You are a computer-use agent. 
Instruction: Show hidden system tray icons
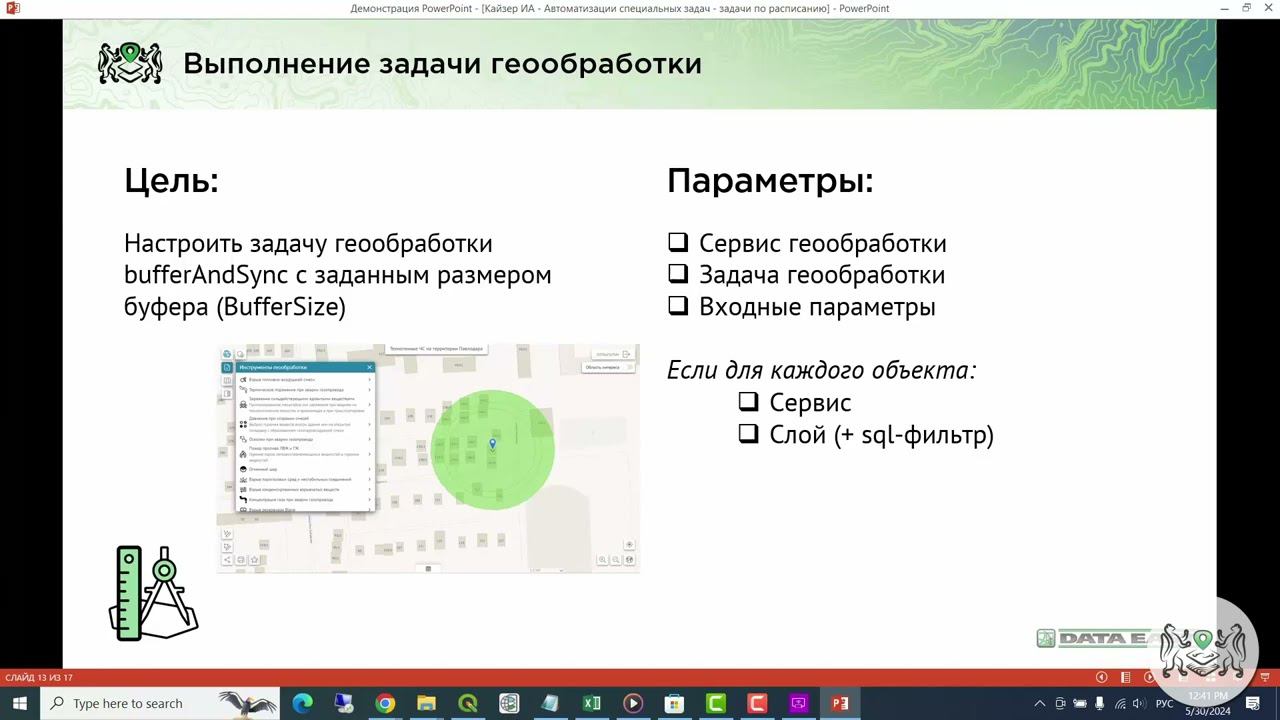click(x=1040, y=704)
